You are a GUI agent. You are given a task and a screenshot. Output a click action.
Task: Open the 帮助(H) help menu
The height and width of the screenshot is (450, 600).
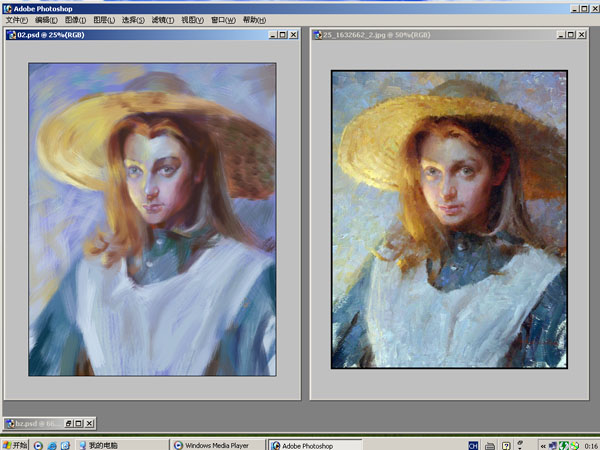pyautogui.click(x=254, y=20)
